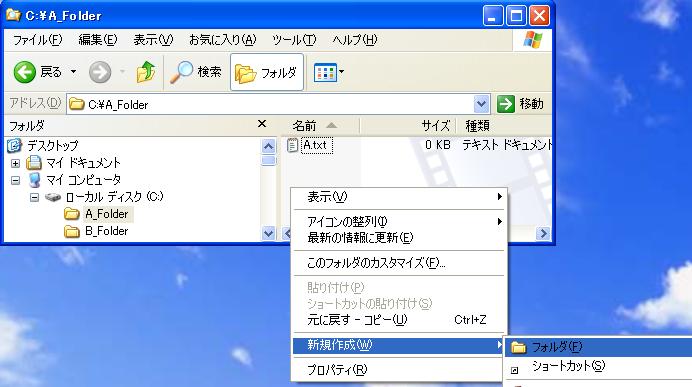Click the 0 KB size cell
Screen dimensions: 692x387
click(438, 145)
